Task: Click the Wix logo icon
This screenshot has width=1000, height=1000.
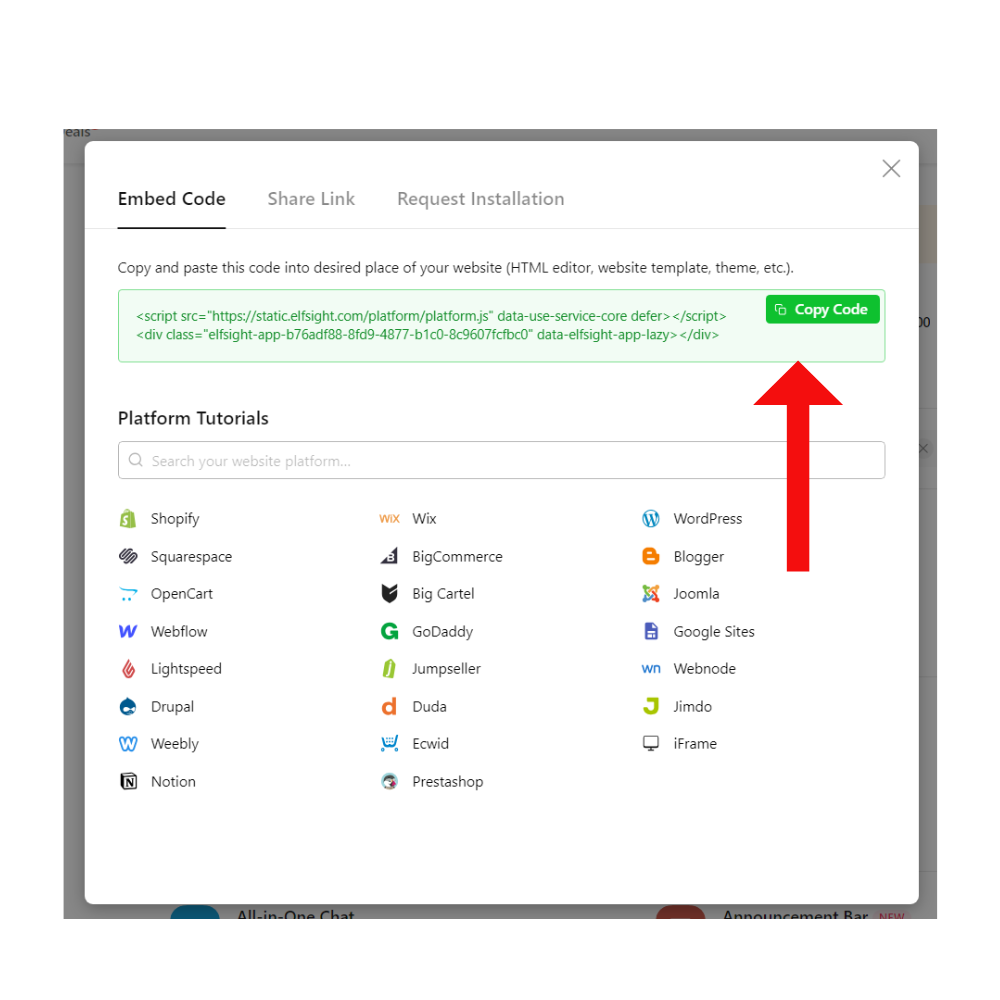Action: point(389,518)
